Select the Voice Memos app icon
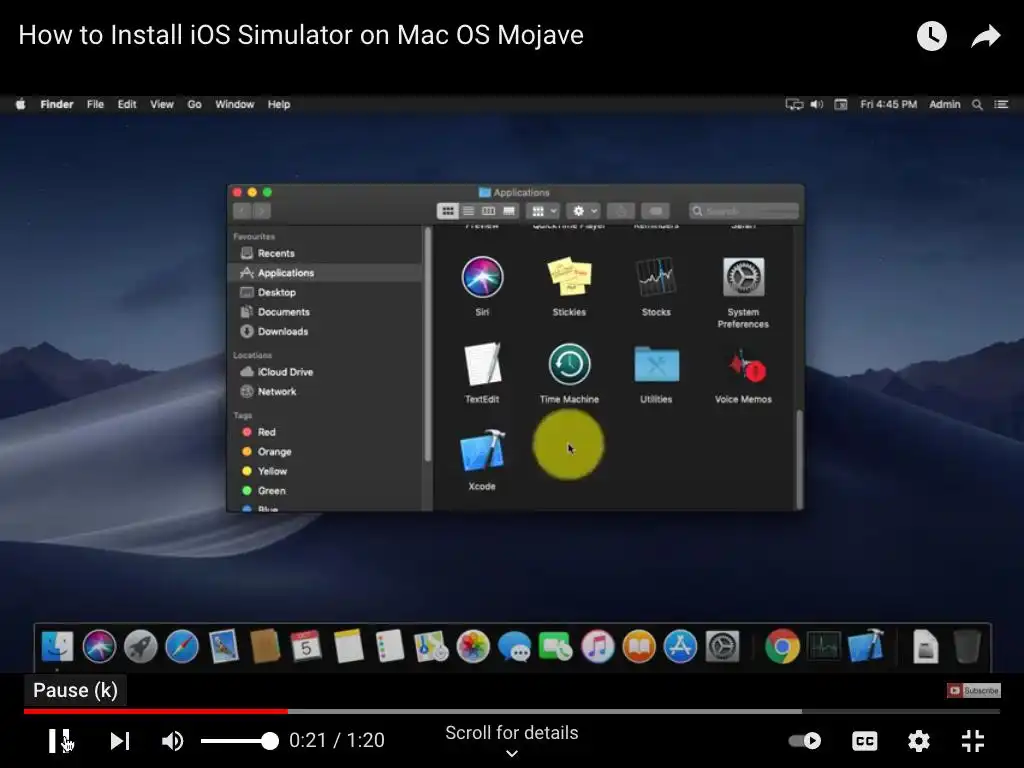Screen dimensions: 1024x768 746,367
